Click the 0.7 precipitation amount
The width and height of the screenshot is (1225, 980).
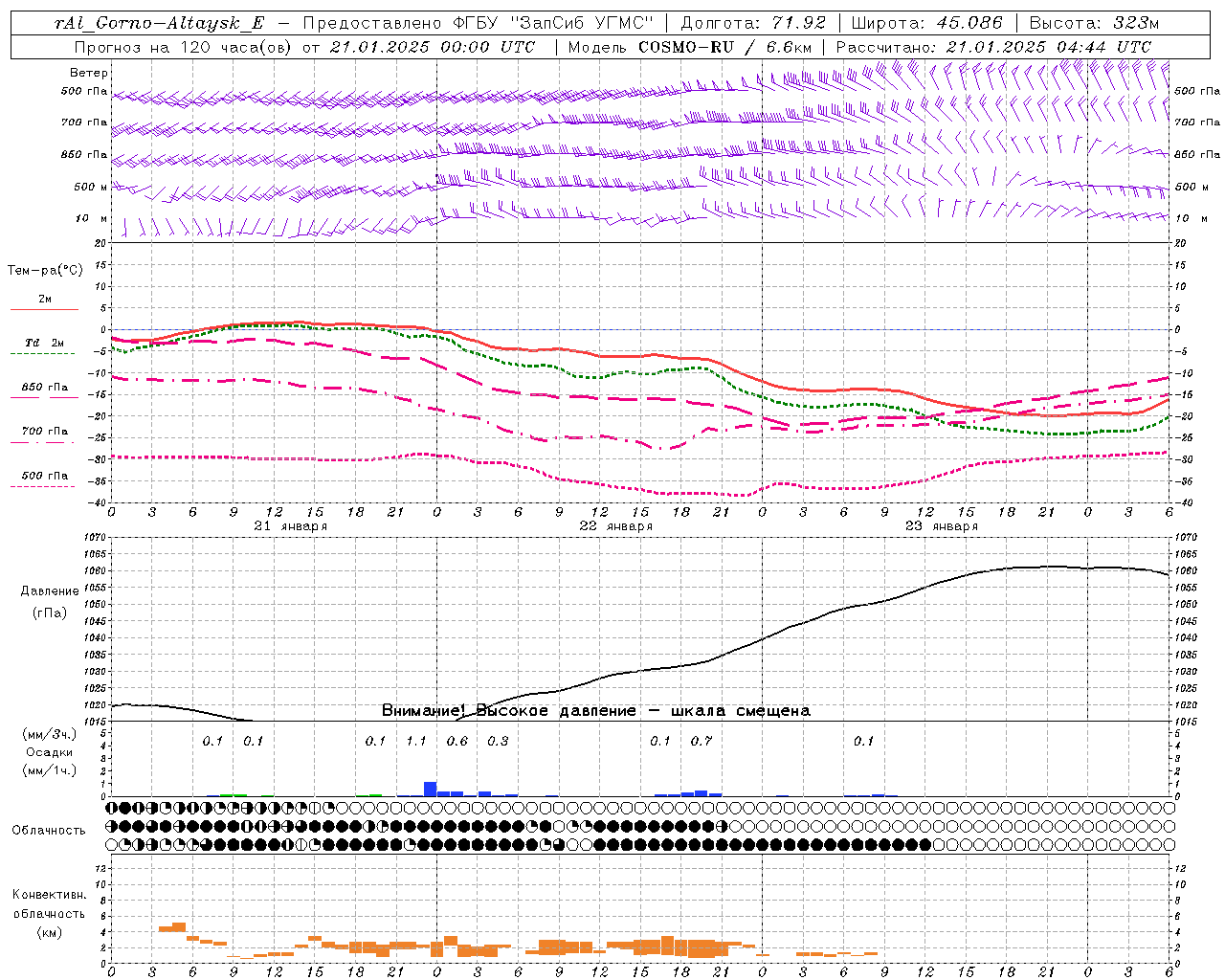coord(702,741)
